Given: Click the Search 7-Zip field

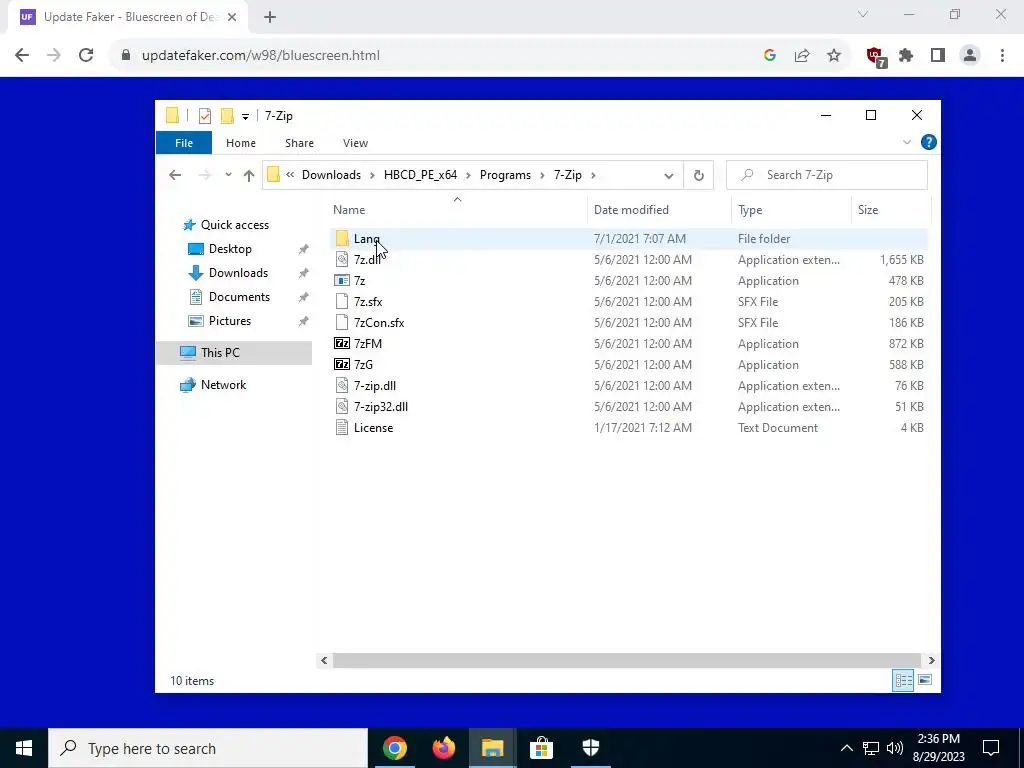Looking at the screenshot, I should coord(827,175).
